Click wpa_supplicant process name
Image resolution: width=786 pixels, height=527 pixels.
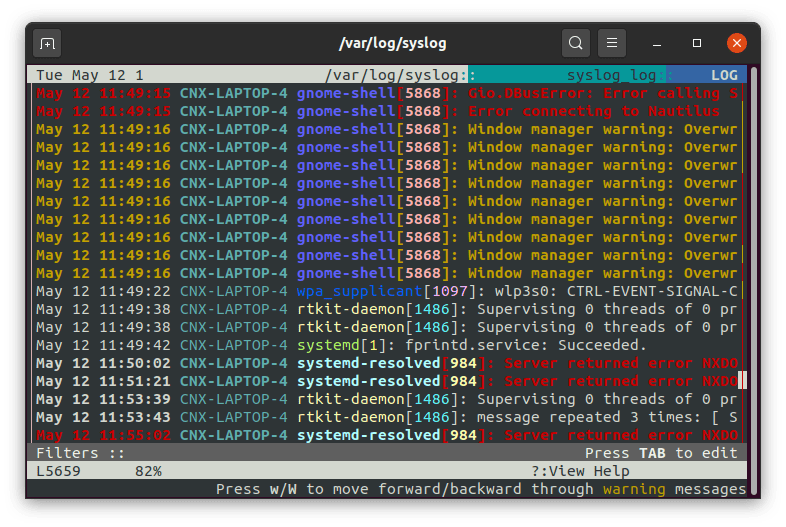(x=360, y=291)
